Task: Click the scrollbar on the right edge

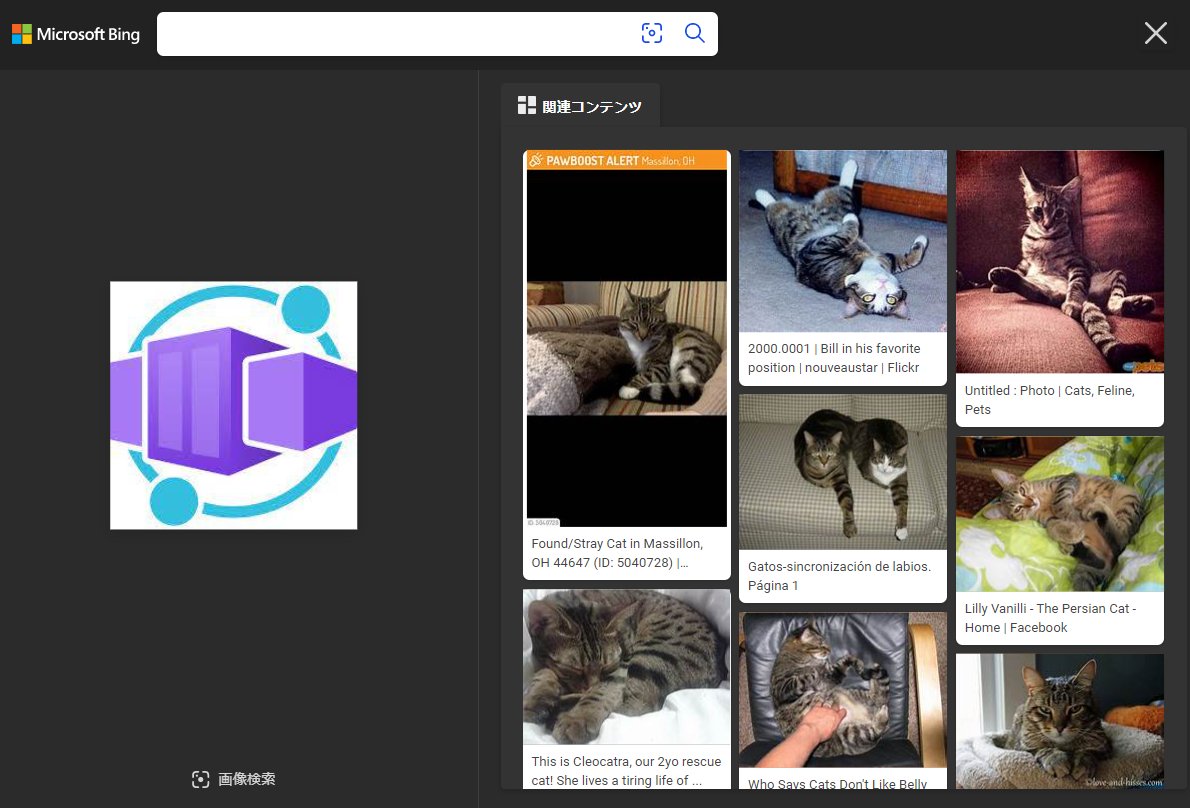Action: point(1185,400)
